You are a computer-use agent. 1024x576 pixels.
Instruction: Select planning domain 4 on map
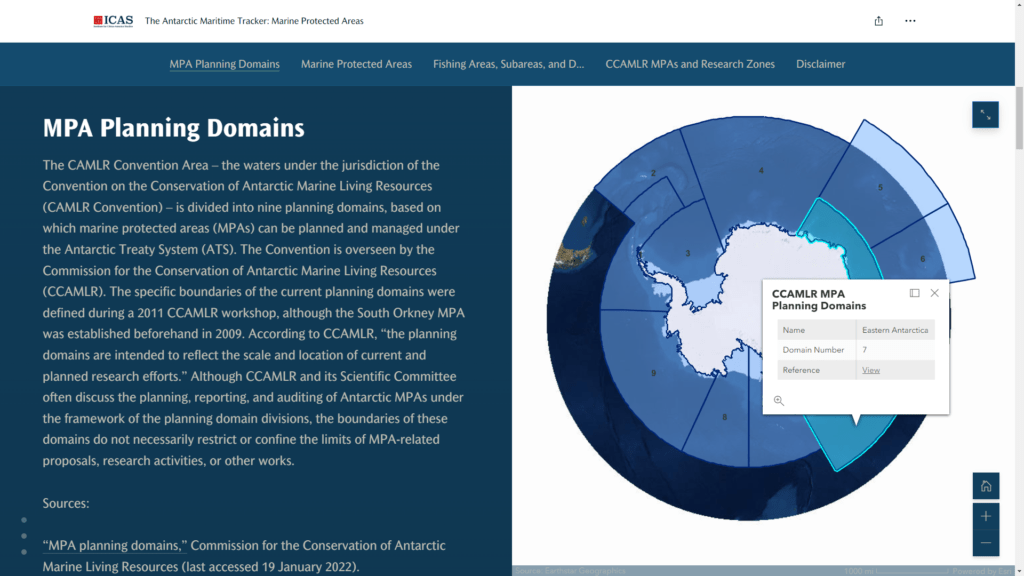tap(761, 170)
